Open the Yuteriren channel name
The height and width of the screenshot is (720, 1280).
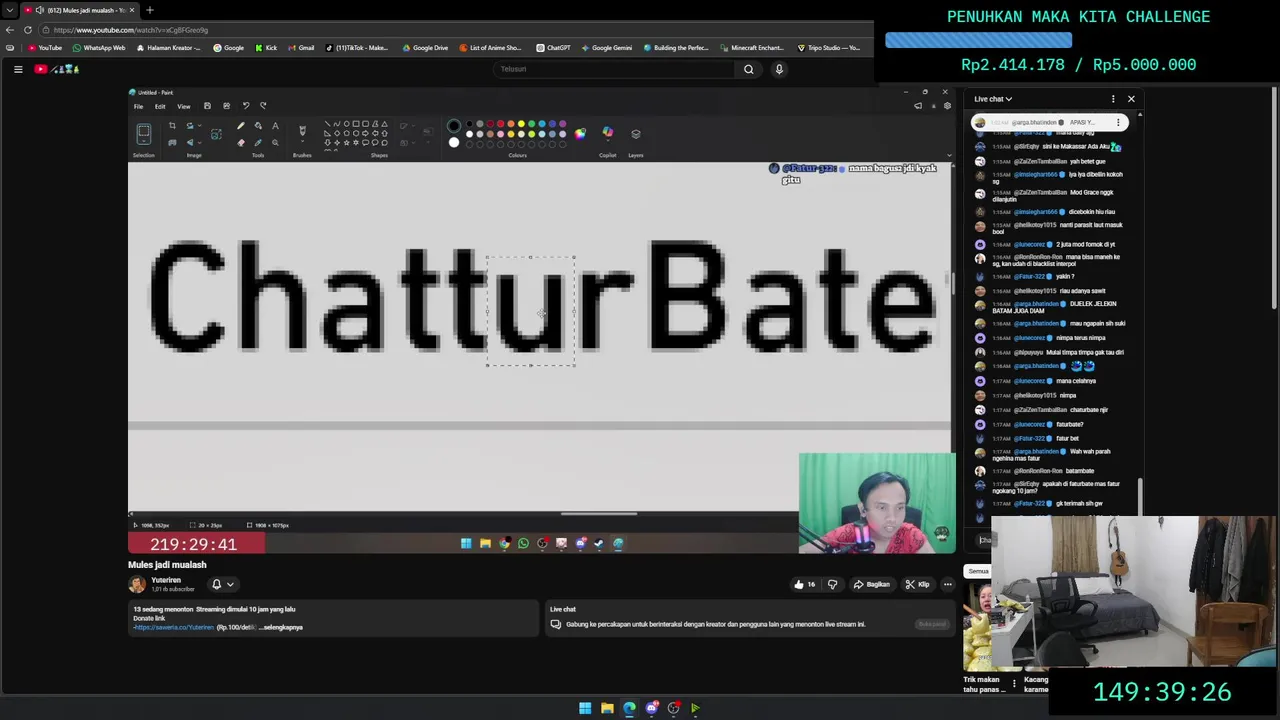tap(166, 580)
